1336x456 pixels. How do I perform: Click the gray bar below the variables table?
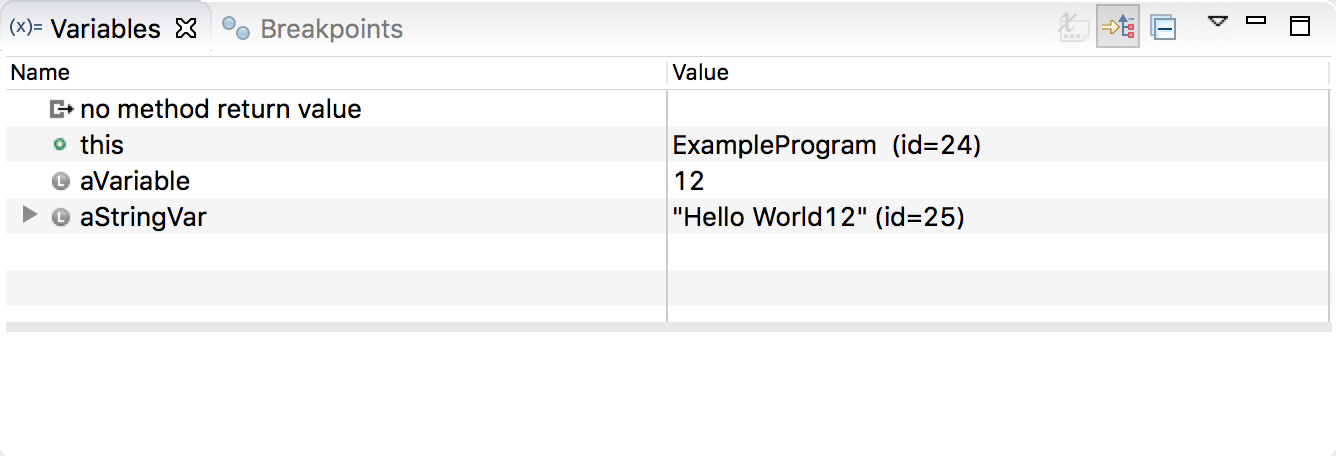(x=668, y=326)
